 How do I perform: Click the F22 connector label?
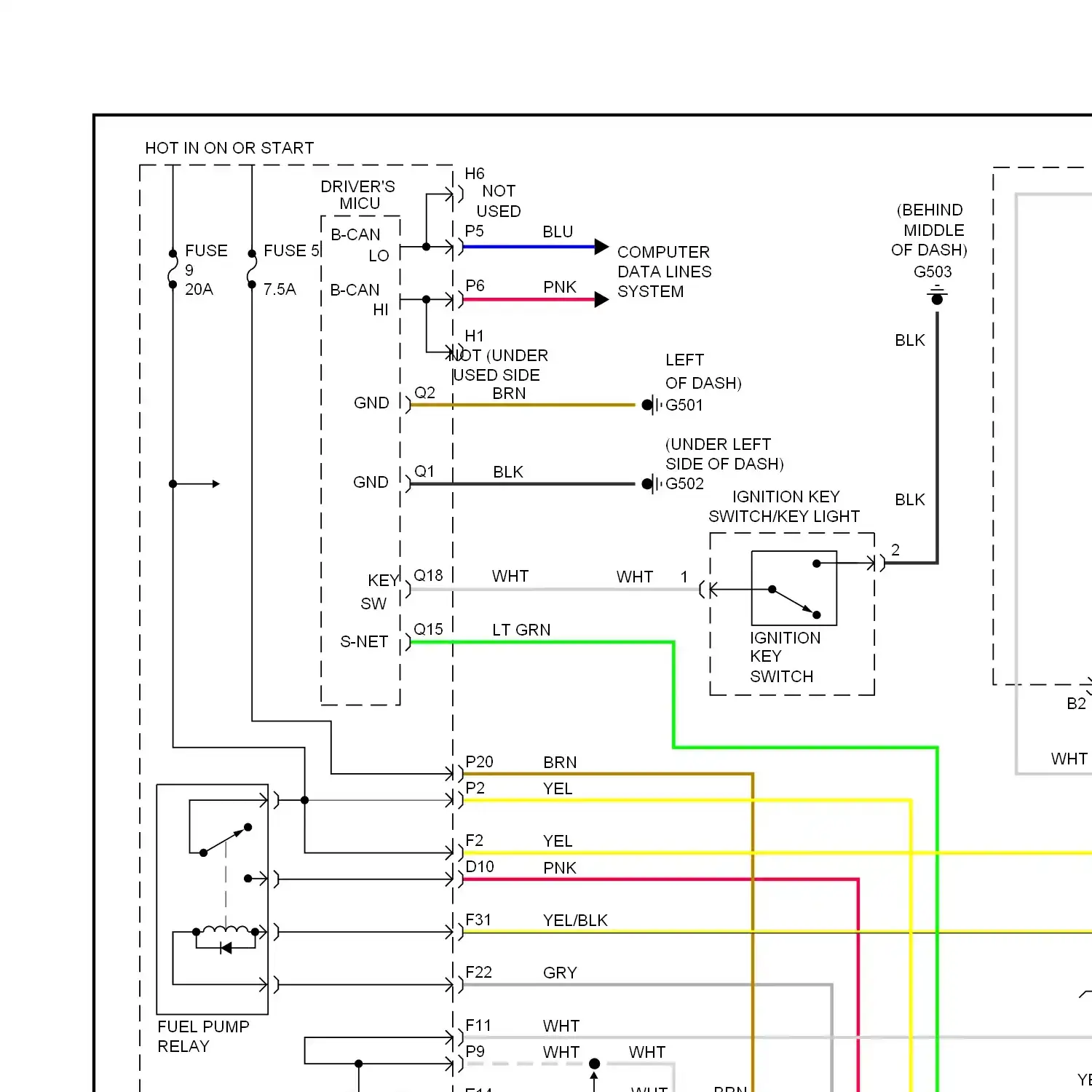[x=479, y=972]
